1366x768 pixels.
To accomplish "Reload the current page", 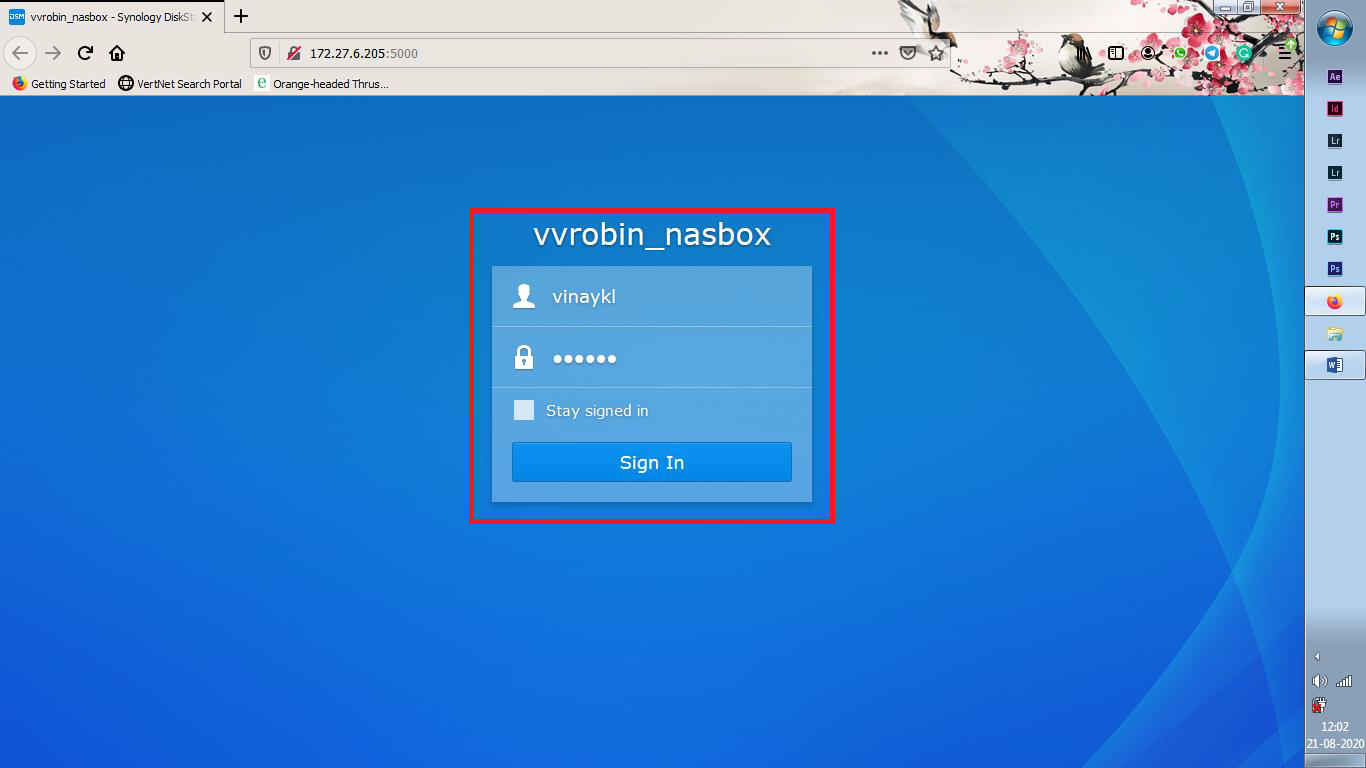I will click(85, 53).
